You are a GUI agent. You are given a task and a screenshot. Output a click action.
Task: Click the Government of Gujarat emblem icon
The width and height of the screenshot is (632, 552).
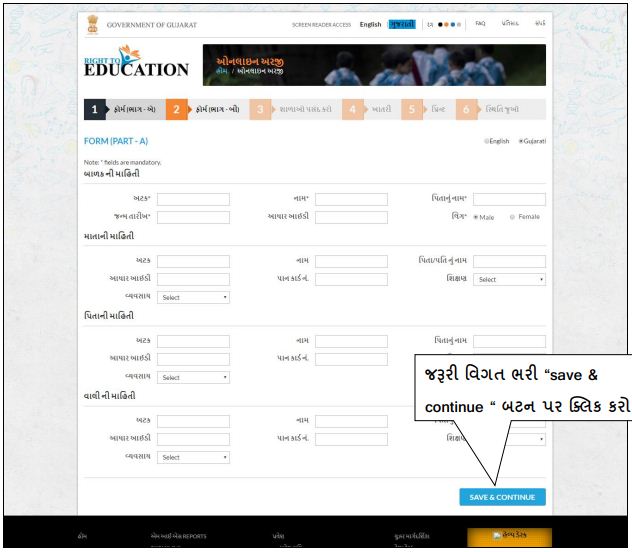pos(93,25)
